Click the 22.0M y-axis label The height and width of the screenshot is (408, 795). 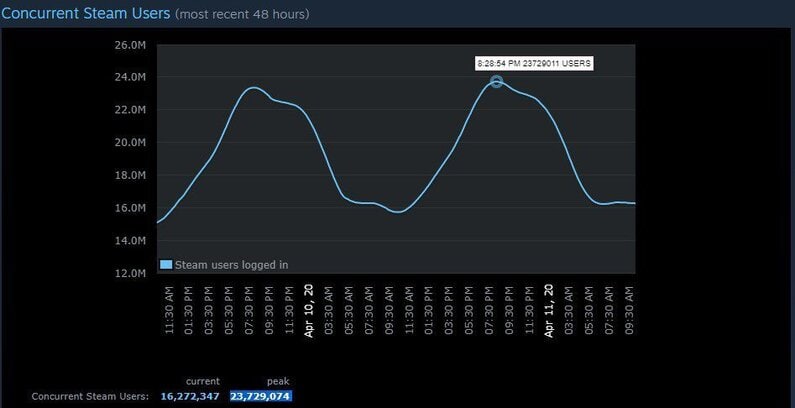(131, 109)
